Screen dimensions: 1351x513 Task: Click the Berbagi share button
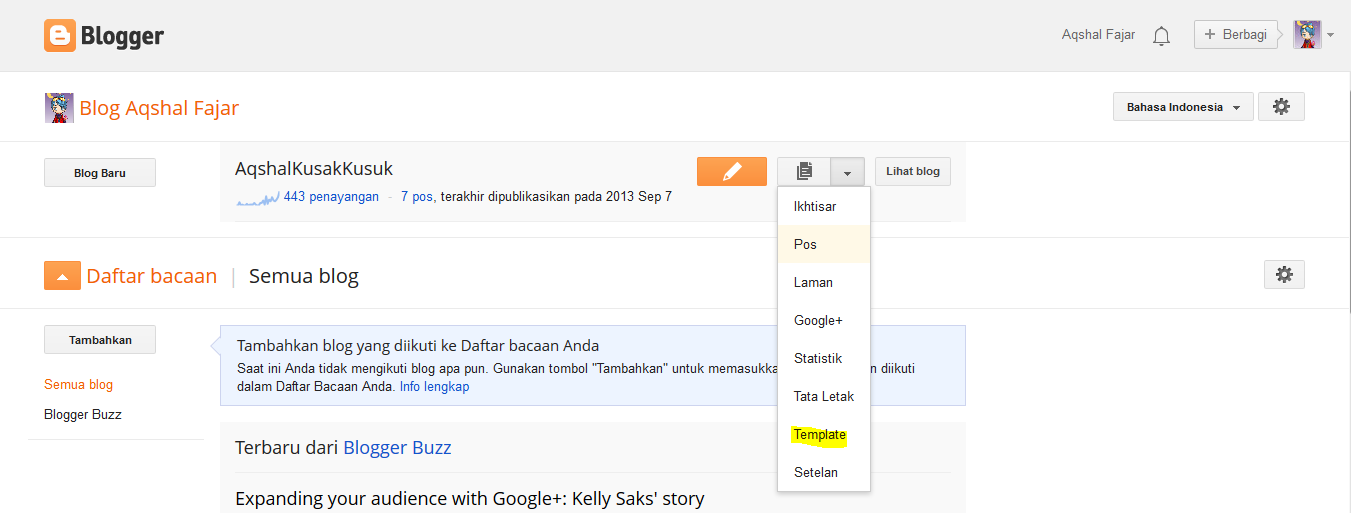[1237, 35]
